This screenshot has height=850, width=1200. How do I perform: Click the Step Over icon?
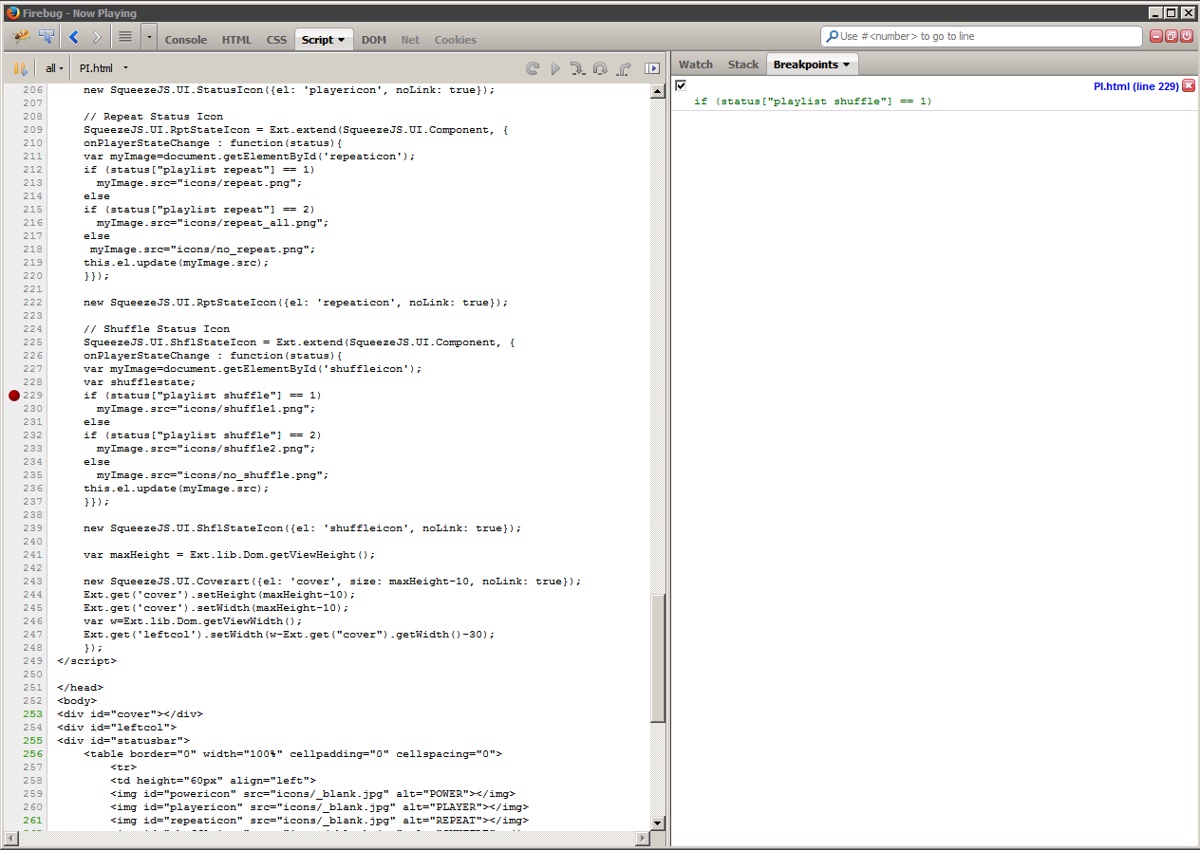(x=600, y=68)
